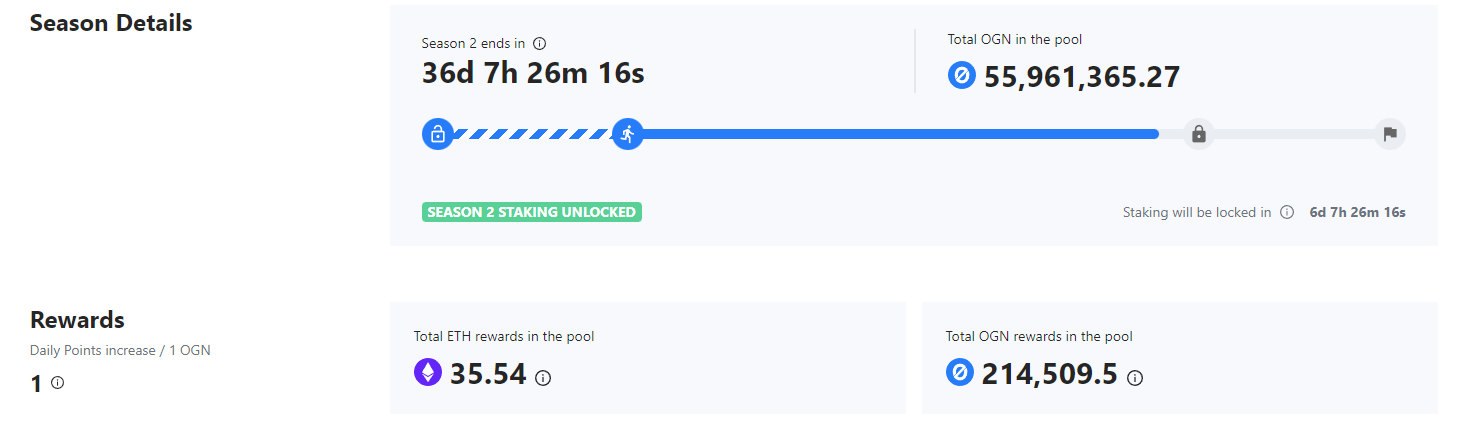Click the striped segment of the progress bar
This screenshot has height=432, width=1478.
click(x=532, y=134)
